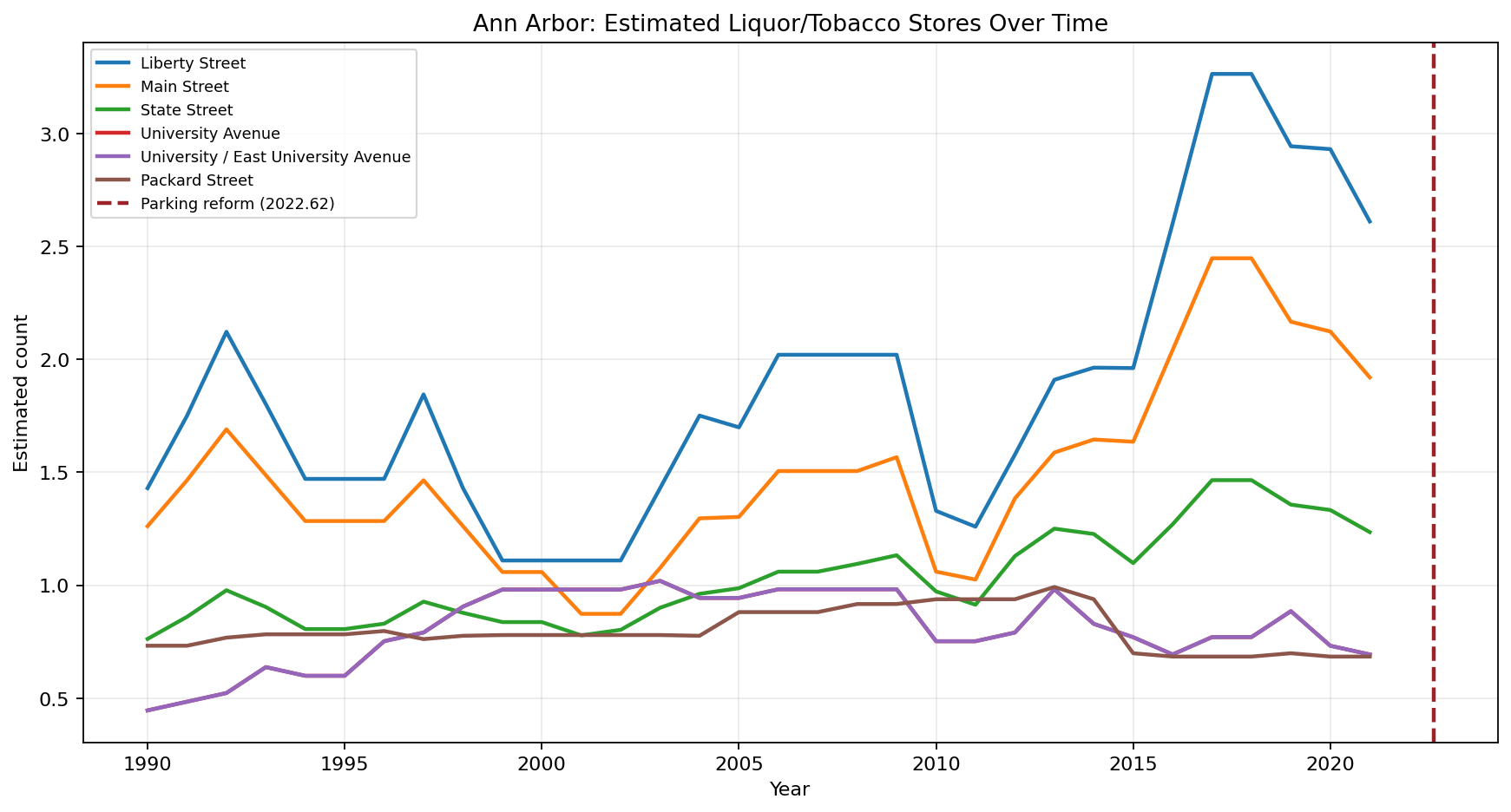Click the green State Street curve
The width and height of the screenshot is (1511, 812).
(x=1232, y=480)
